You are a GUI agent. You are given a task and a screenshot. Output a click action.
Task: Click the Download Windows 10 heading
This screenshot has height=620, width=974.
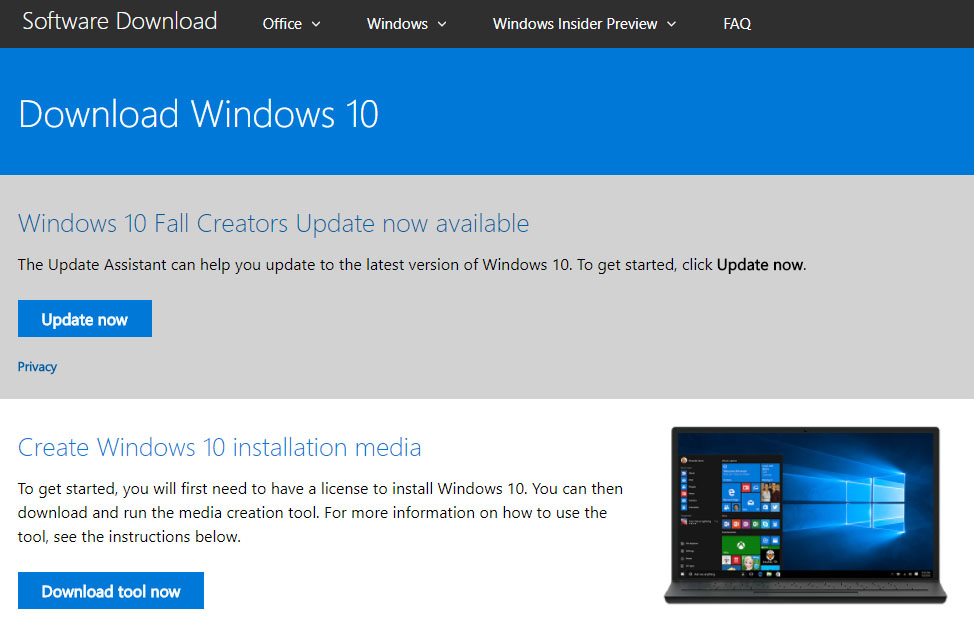tap(198, 114)
